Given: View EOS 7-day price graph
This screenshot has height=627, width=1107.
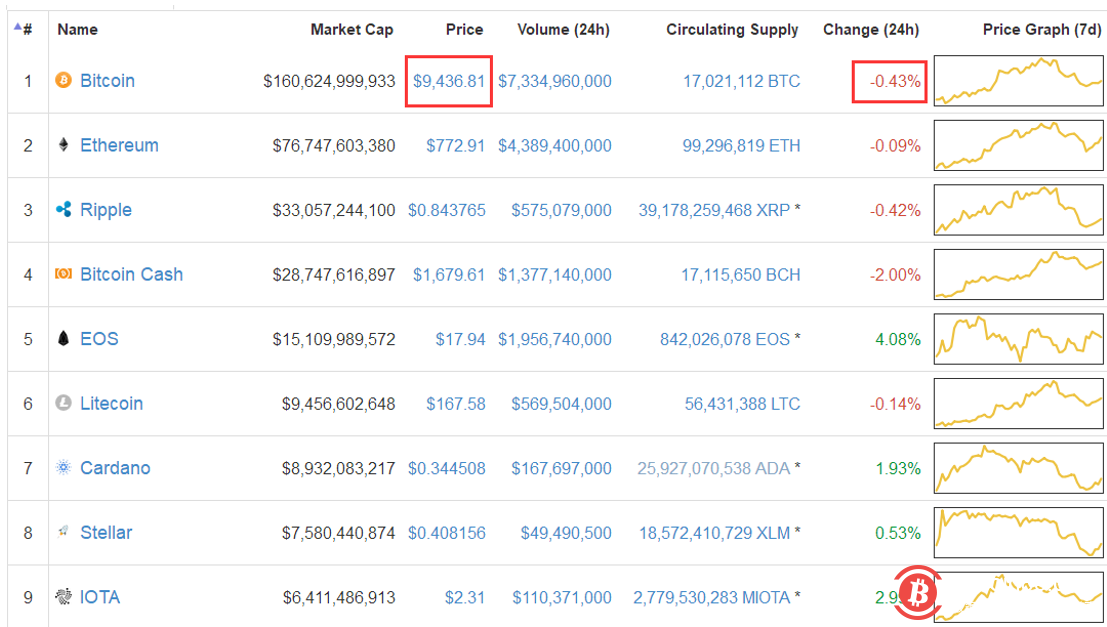Looking at the screenshot, I should coord(1018,339).
